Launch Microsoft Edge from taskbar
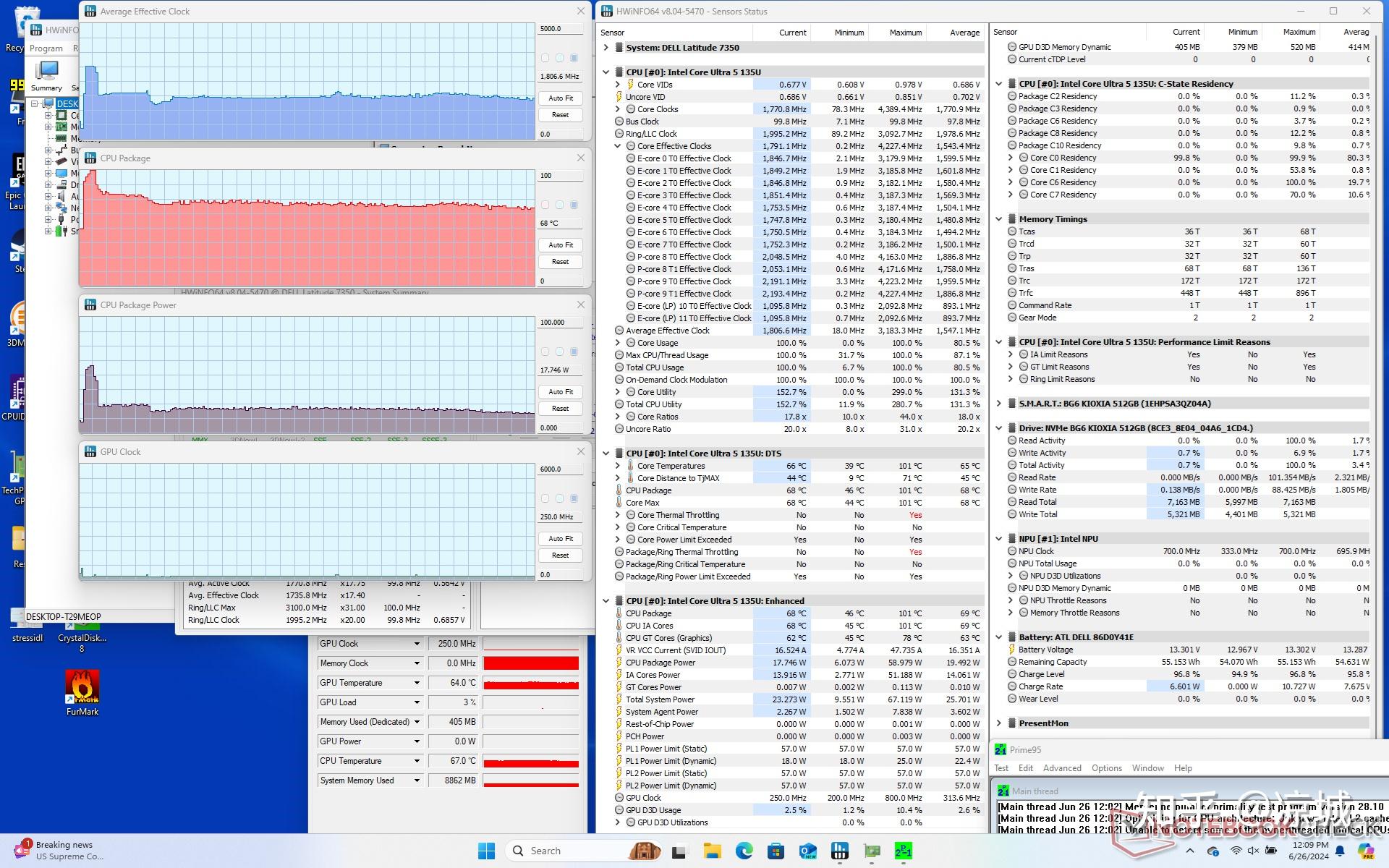The image size is (1389, 868). pos(744,851)
